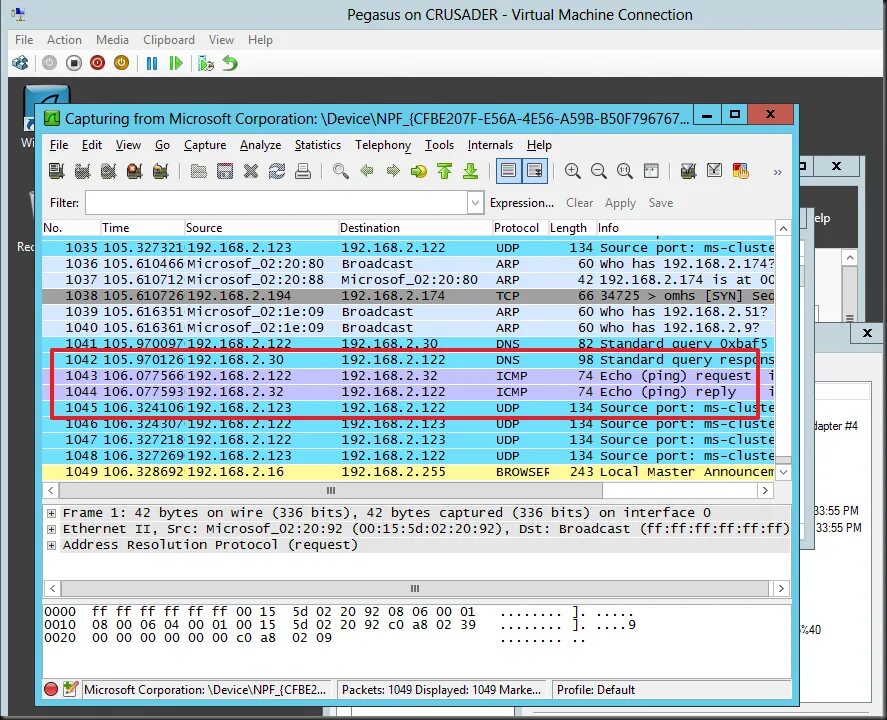The image size is (887, 720).
Task: Pause the virtual machine
Action: point(152,63)
